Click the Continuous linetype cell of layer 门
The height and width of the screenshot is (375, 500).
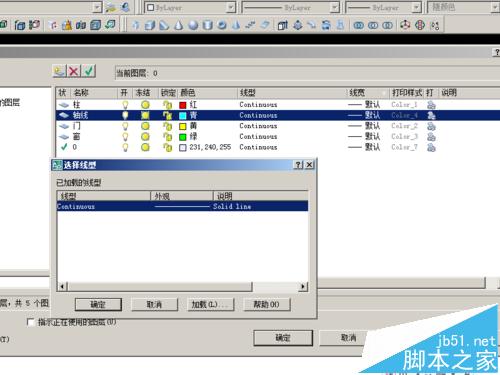(258, 126)
